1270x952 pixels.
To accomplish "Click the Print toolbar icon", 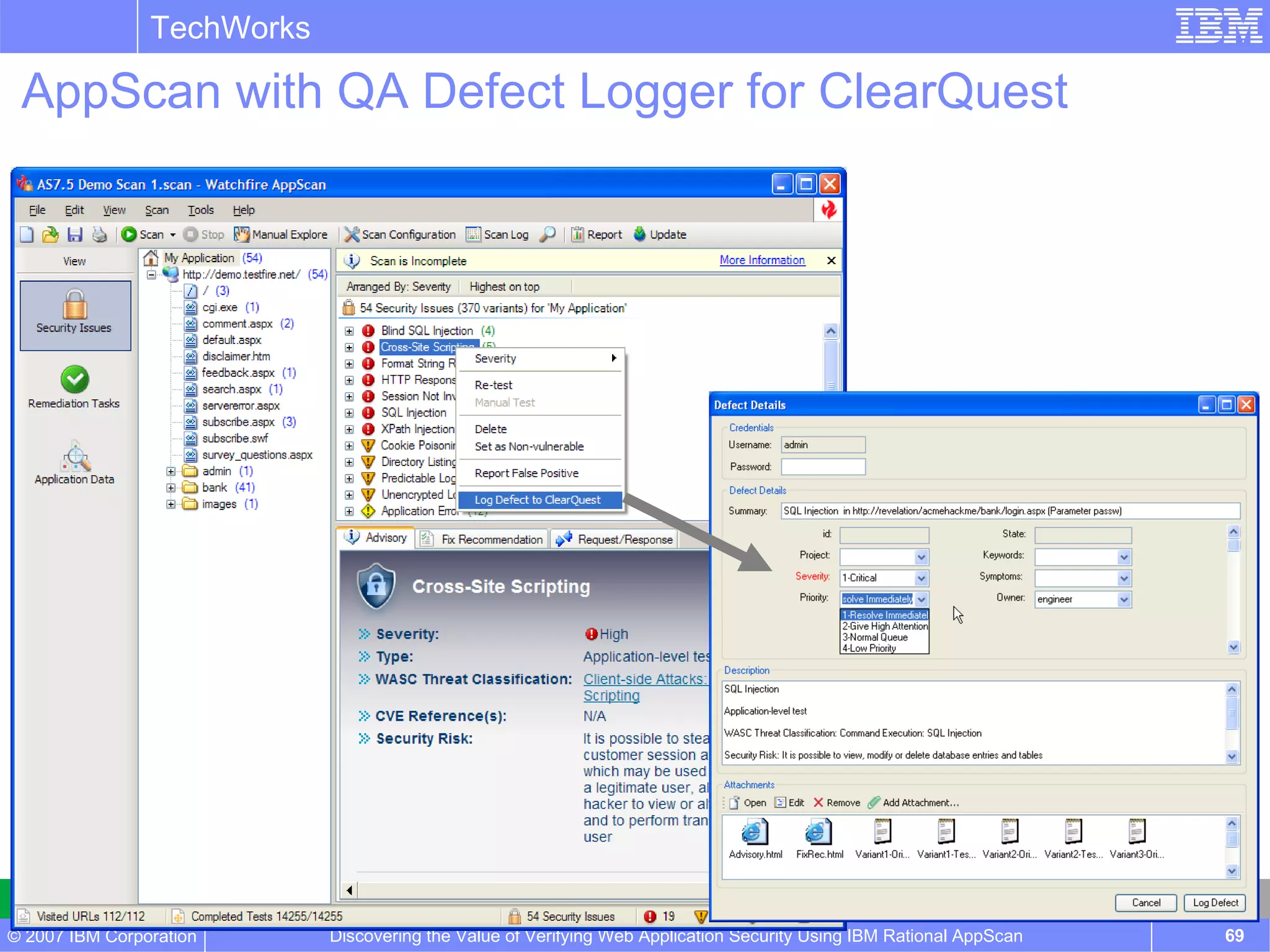I will click(x=99, y=234).
